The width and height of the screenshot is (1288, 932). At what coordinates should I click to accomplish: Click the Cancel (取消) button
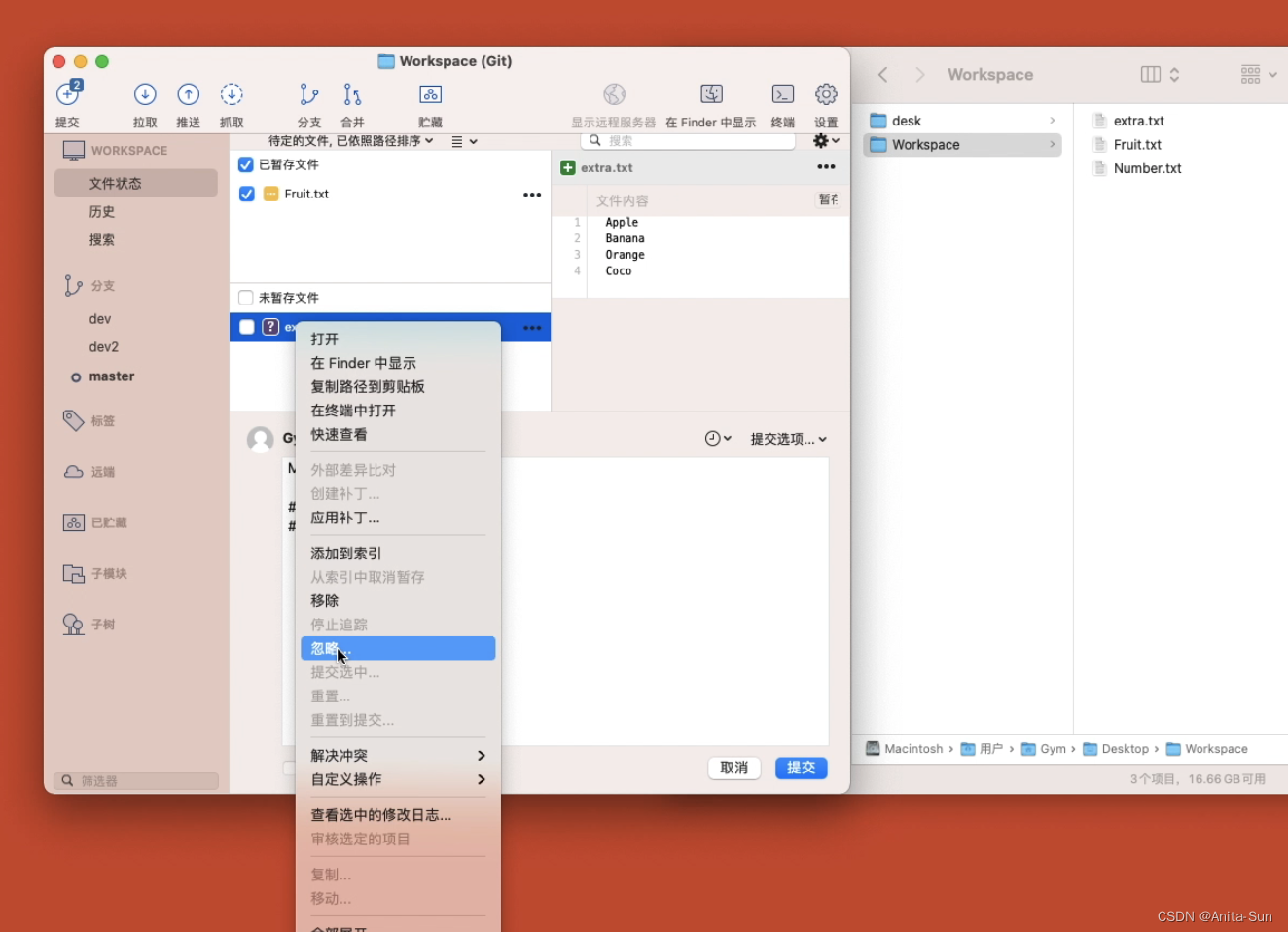click(733, 768)
